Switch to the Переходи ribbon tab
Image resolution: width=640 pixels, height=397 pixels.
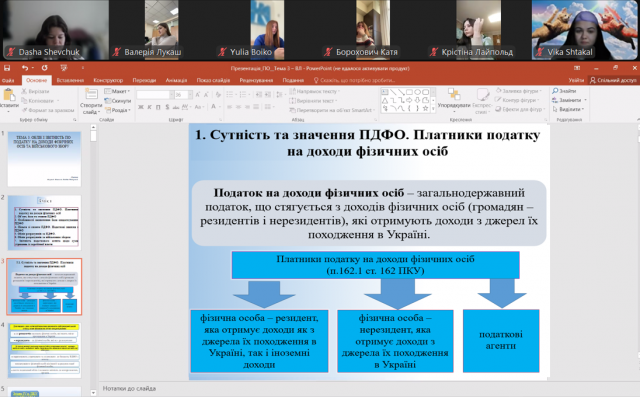coord(144,80)
